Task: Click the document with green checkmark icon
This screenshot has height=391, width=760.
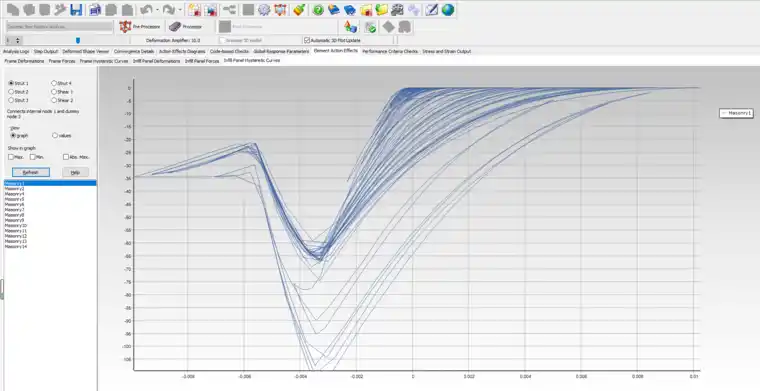Action: (371, 27)
